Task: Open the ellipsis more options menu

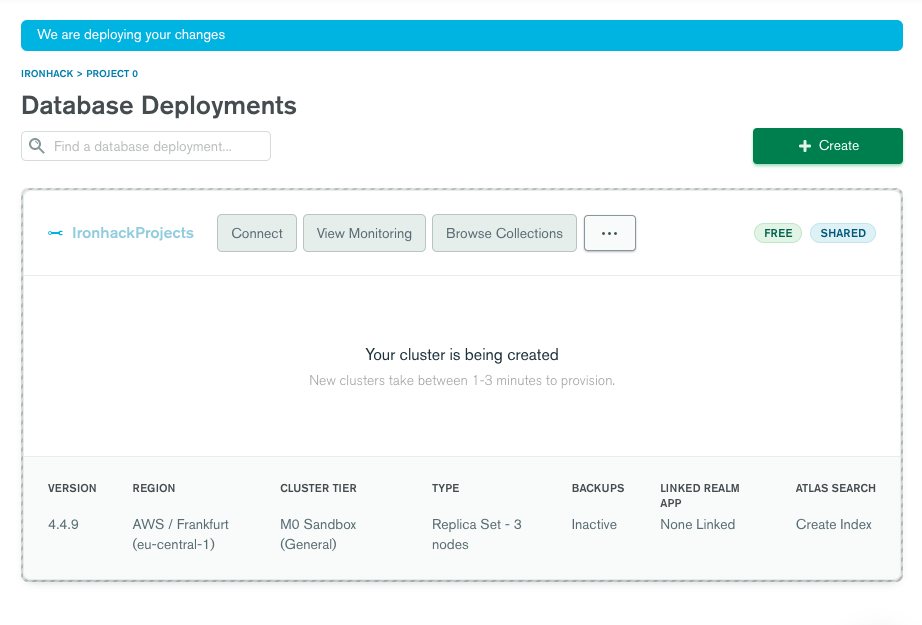Action: (x=609, y=233)
